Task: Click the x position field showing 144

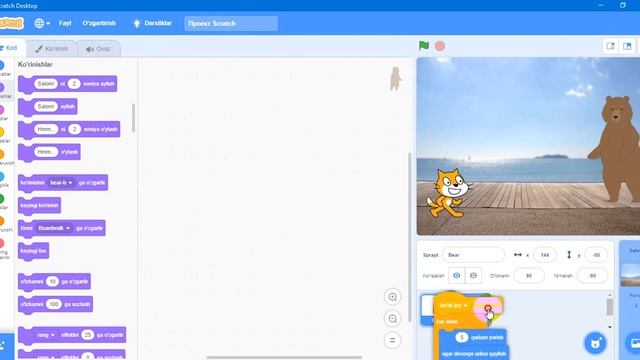Action: pyautogui.click(x=545, y=255)
